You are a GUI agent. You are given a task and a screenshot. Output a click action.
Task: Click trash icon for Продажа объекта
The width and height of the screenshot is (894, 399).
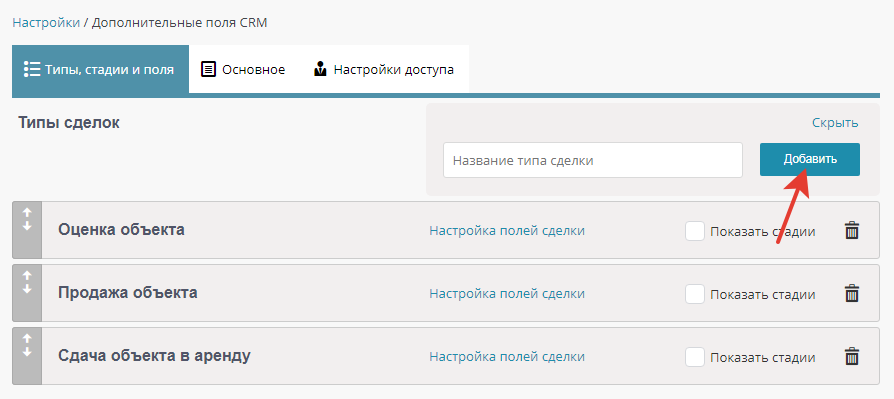point(851,294)
